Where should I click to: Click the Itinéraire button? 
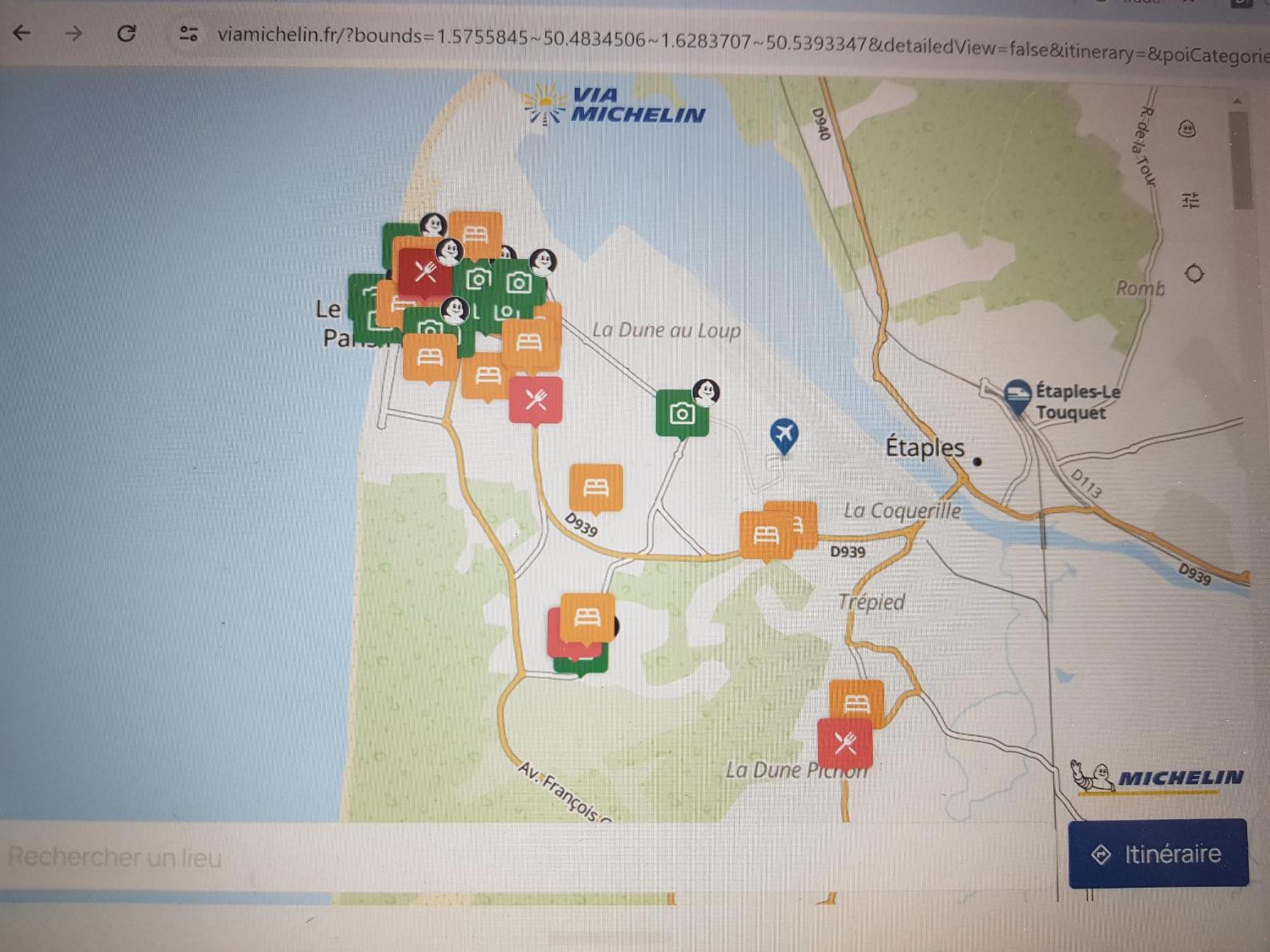point(1158,854)
